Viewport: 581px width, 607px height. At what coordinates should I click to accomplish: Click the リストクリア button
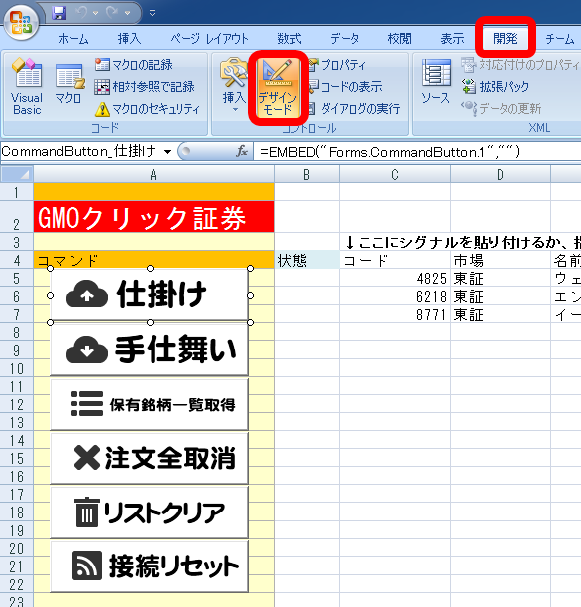(150, 513)
